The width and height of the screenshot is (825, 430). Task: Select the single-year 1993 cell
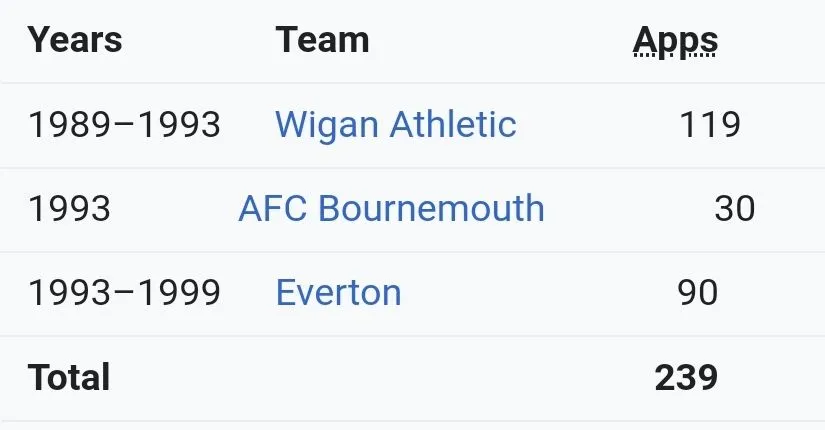tap(69, 208)
